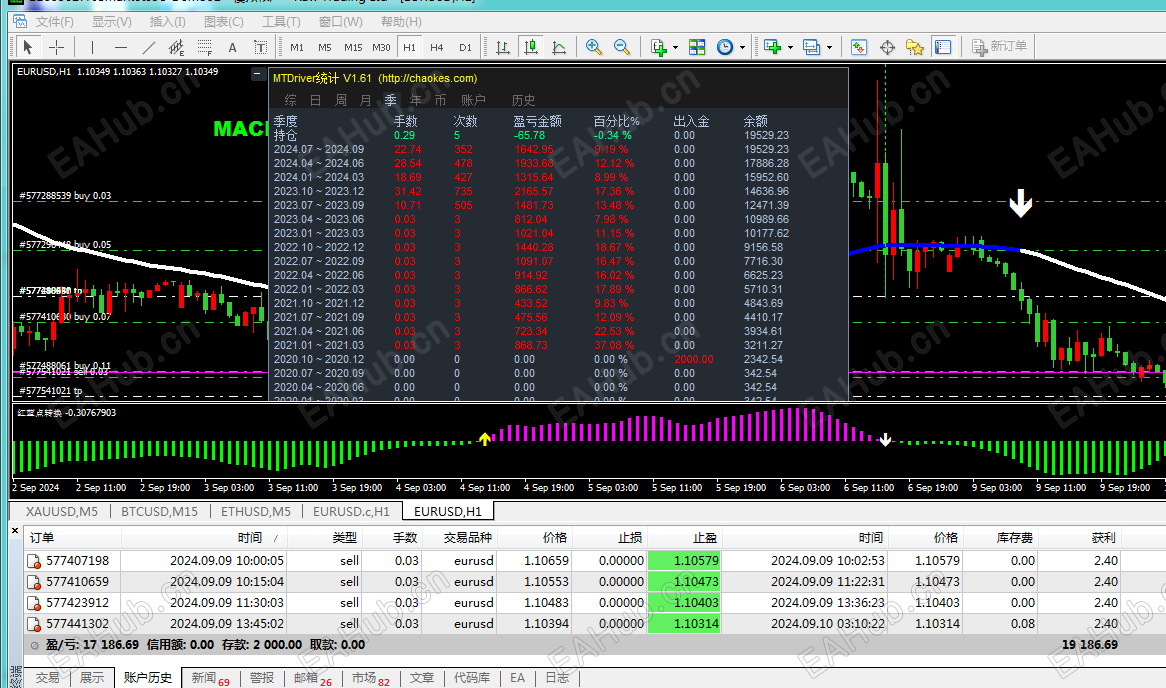
Task: Select order 577423912 in history list
Action: [x=78, y=603]
